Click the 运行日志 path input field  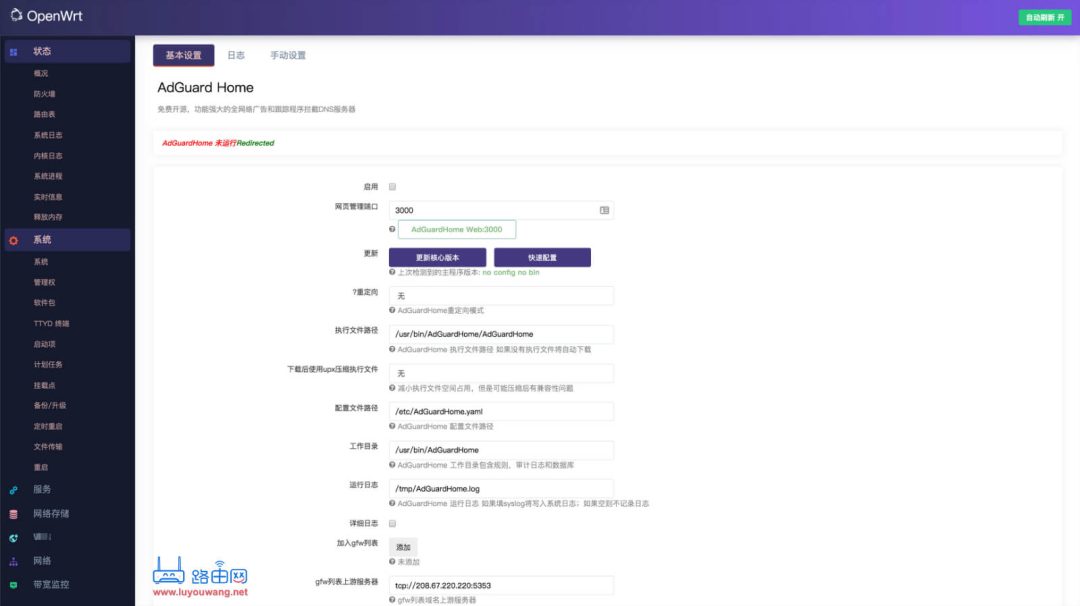point(501,488)
